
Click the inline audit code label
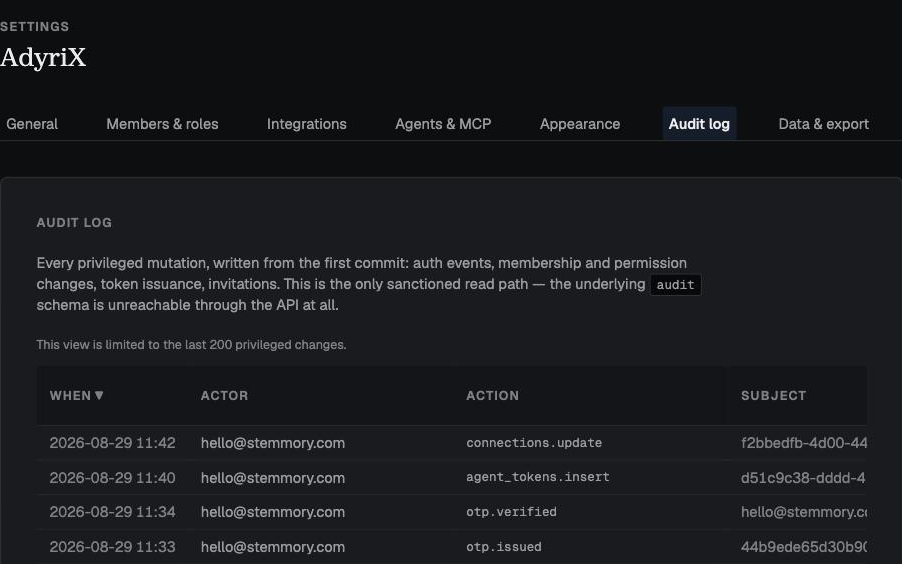[675, 285]
